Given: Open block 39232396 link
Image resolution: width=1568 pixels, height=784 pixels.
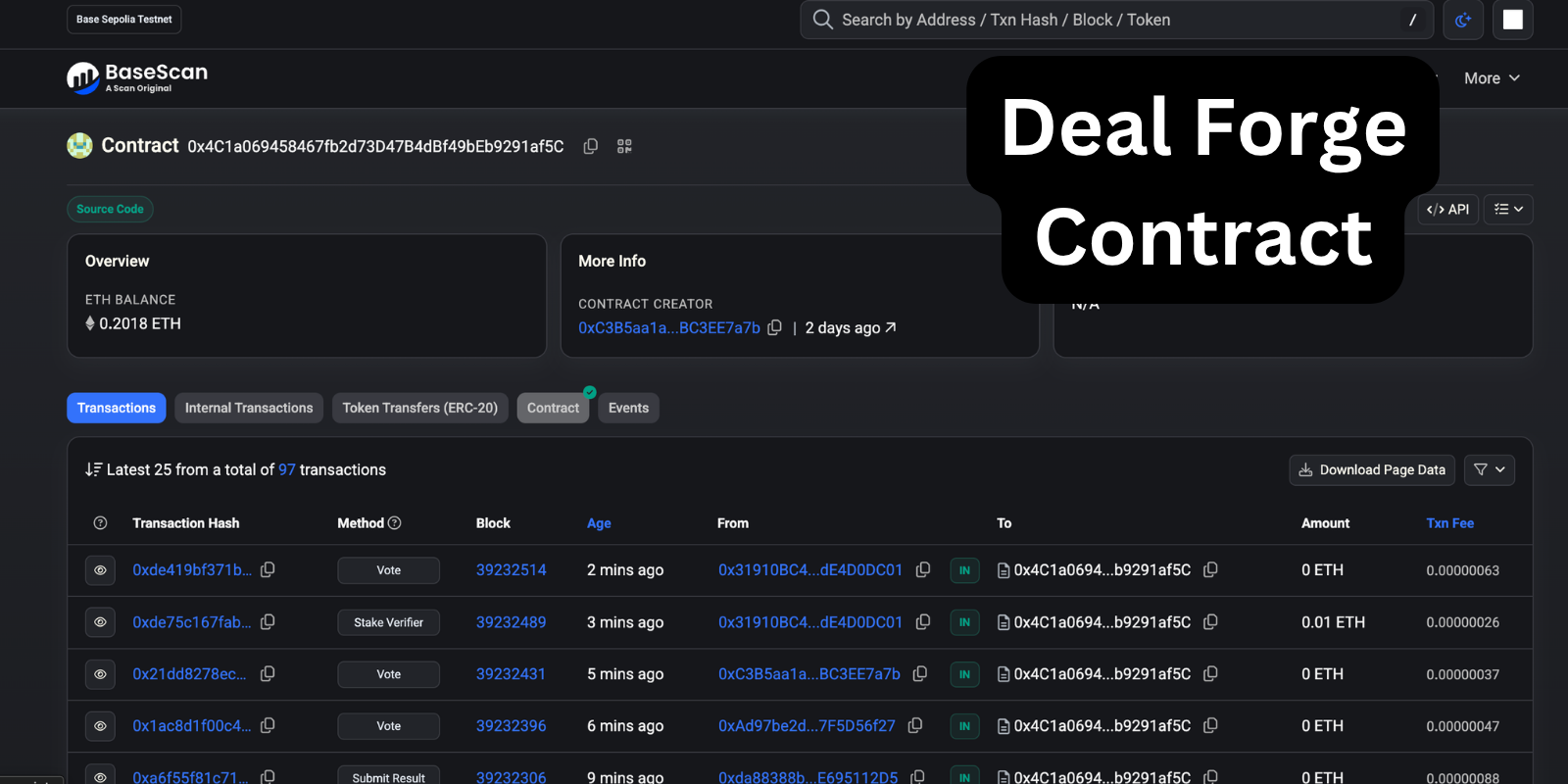Looking at the screenshot, I should click(x=512, y=726).
